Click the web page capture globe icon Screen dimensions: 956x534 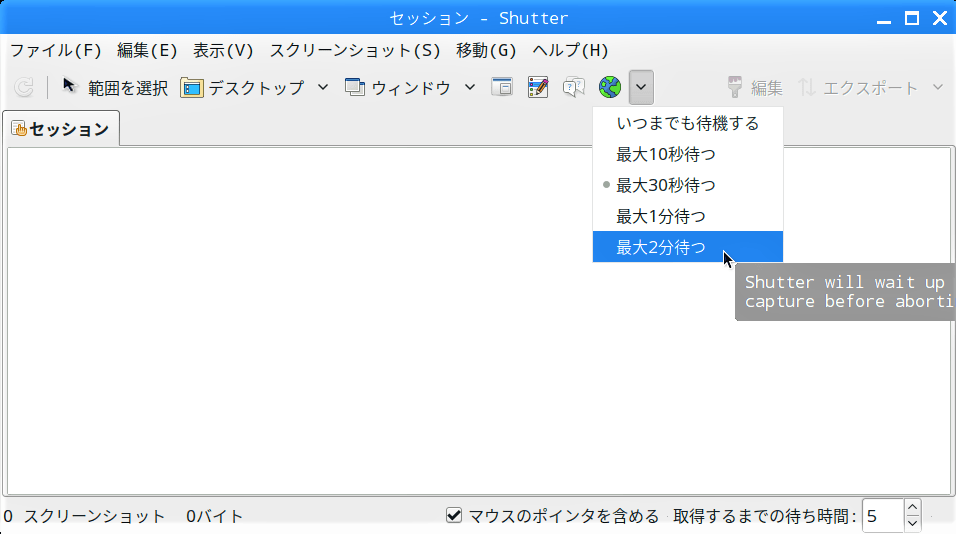coord(610,88)
